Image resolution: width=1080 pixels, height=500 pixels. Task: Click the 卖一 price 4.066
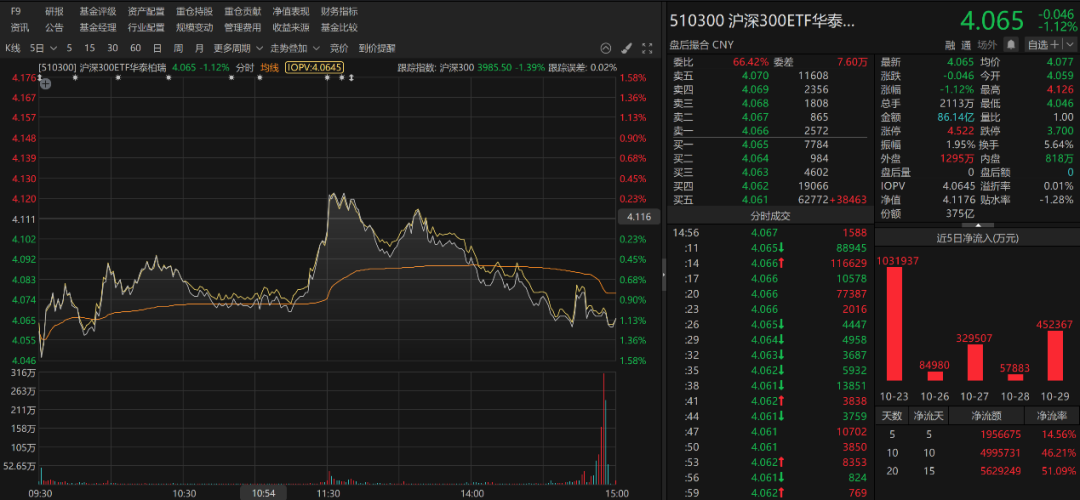(755, 130)
